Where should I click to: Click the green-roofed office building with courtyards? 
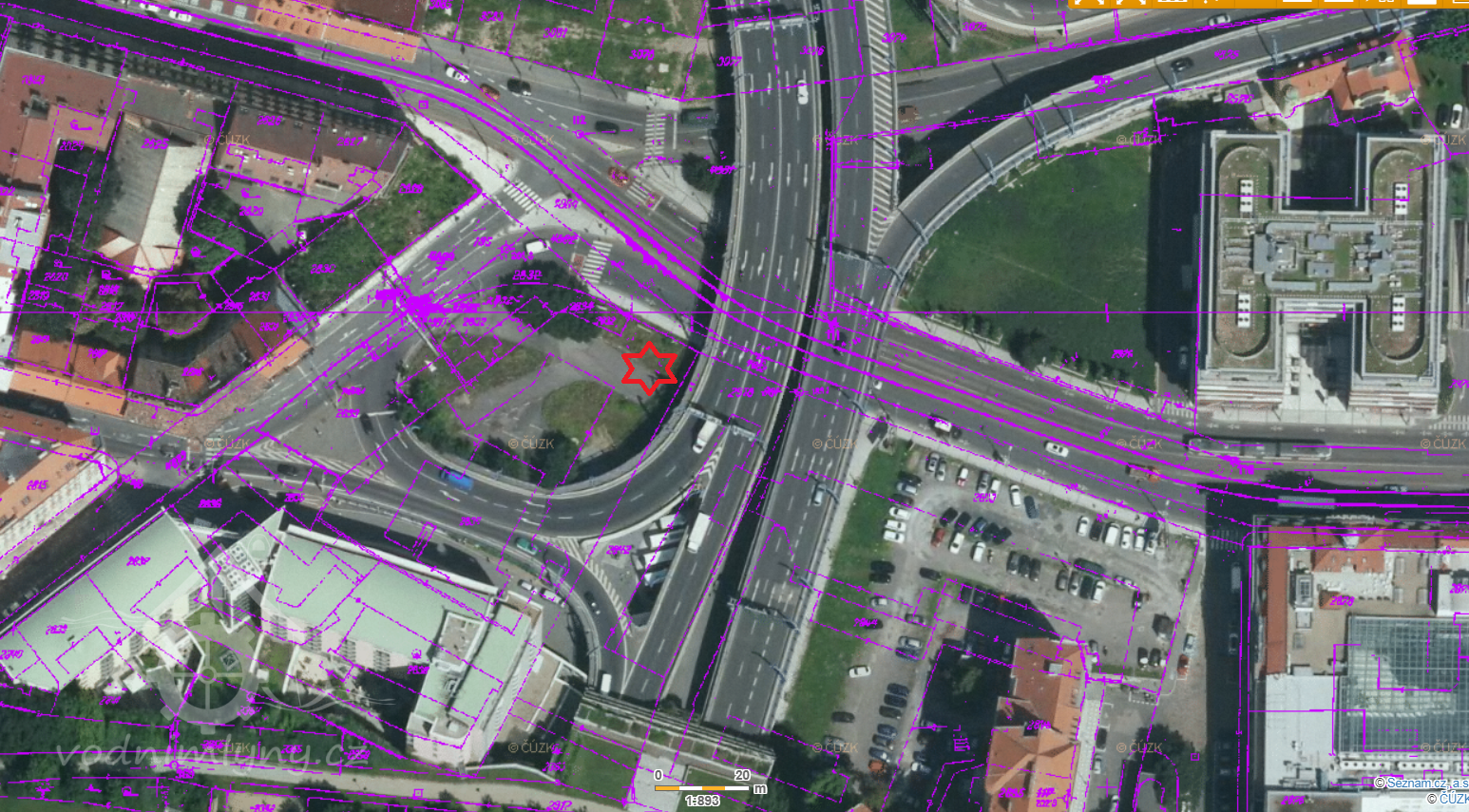1321,271
